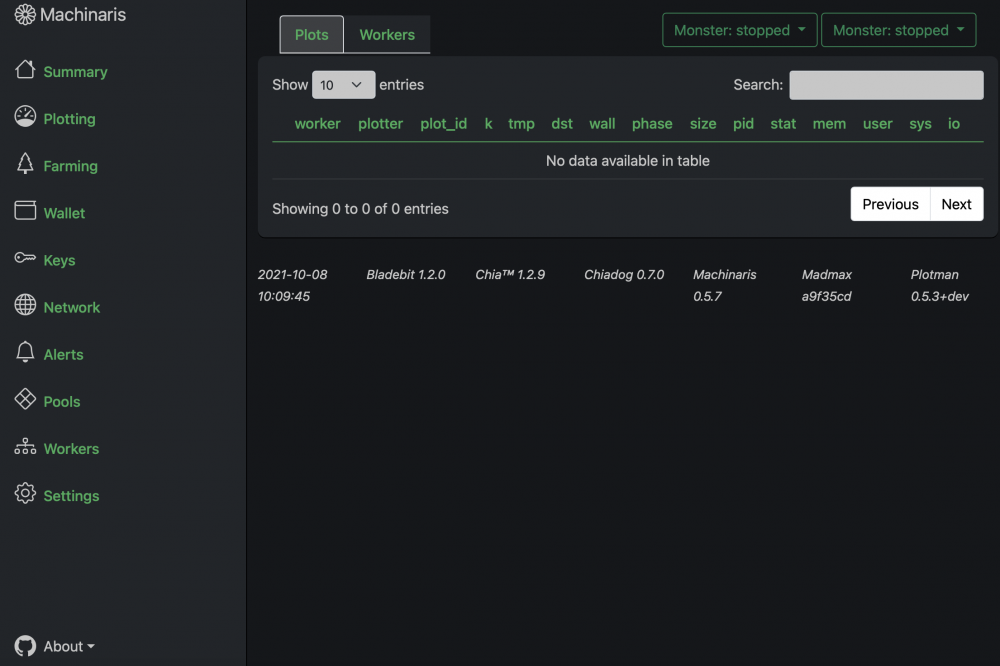Go to the Network section

click(x=71, y=307)
